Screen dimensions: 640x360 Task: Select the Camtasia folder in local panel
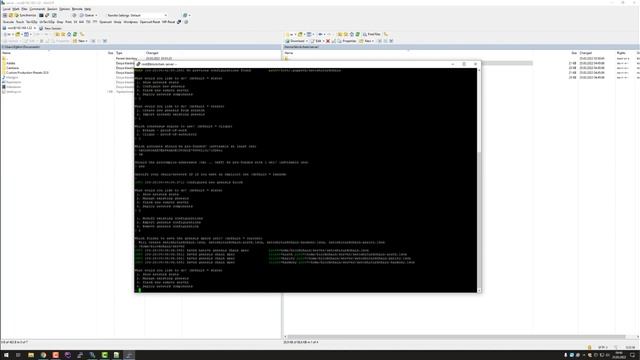pos(12,68)
